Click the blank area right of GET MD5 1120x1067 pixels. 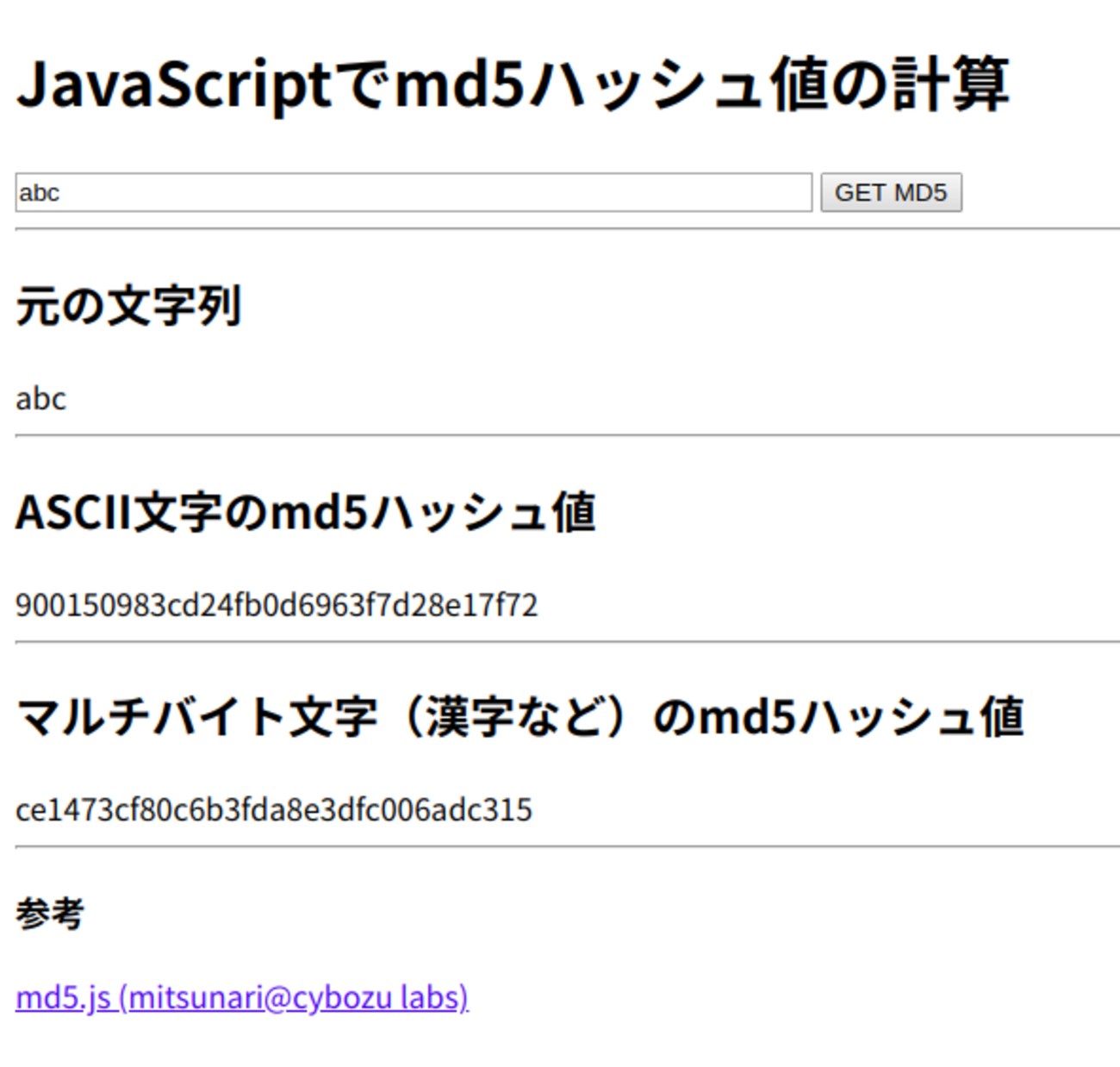click(x=1034, y=191)
